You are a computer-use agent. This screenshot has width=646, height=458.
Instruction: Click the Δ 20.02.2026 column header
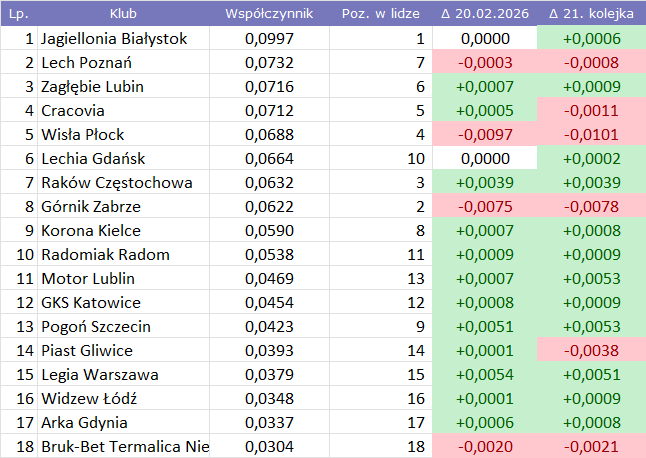point(484,14)
